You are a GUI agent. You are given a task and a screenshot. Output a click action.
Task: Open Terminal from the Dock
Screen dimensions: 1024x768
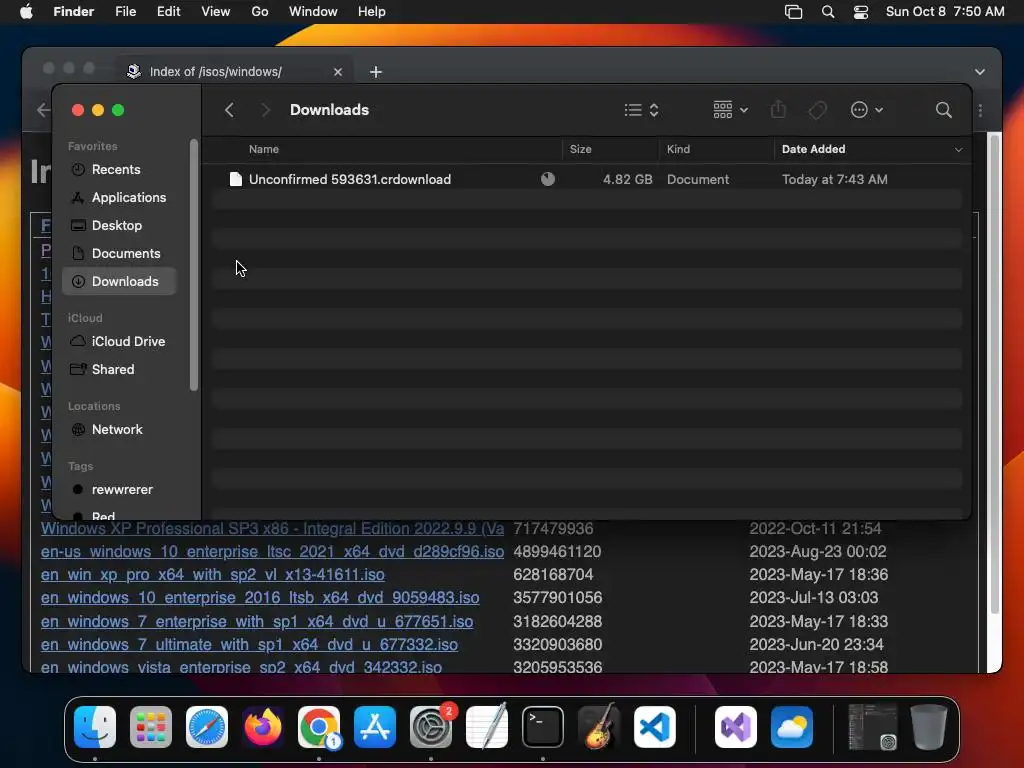pos(543,727)
